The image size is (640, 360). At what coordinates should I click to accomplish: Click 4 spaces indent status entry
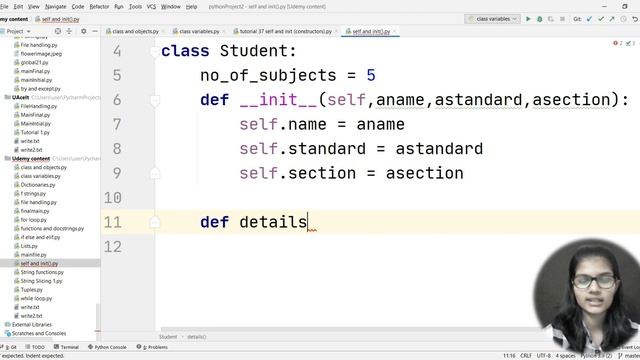pos(565,356)
